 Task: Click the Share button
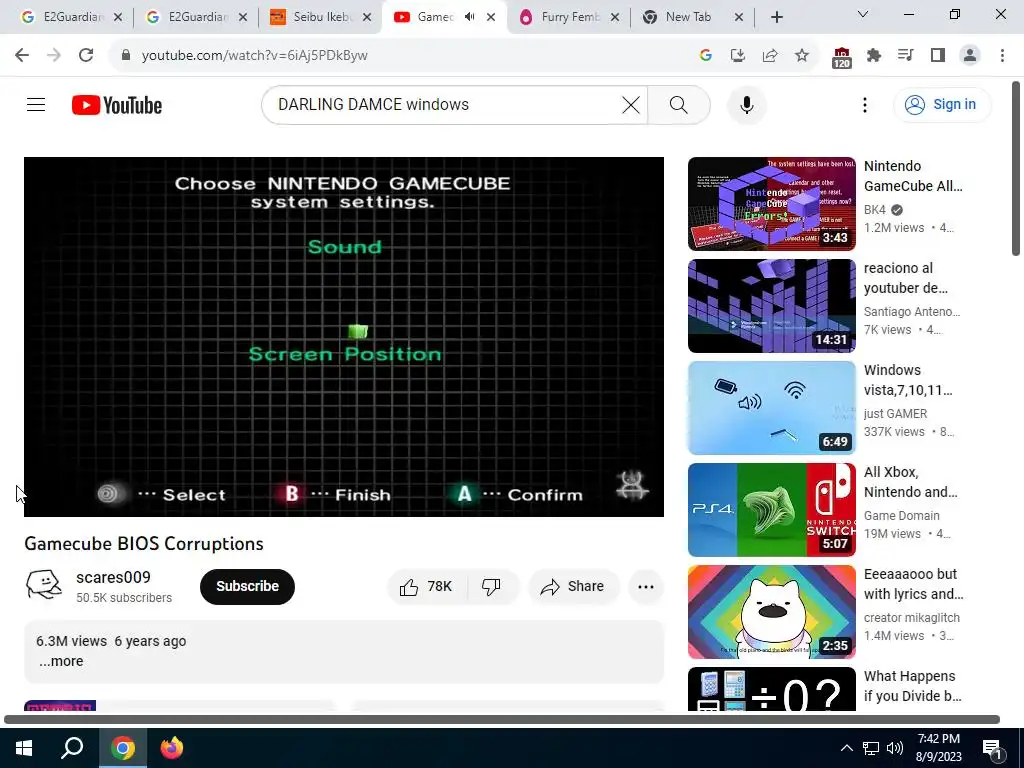pos(573,586)
